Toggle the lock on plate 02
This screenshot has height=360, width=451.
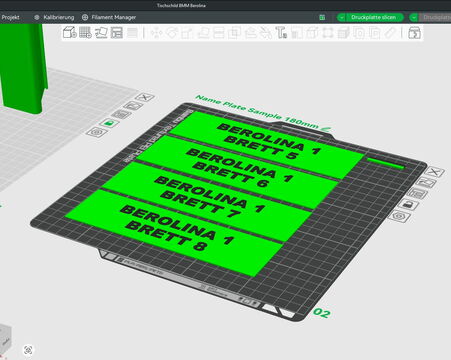coord(408,205)
